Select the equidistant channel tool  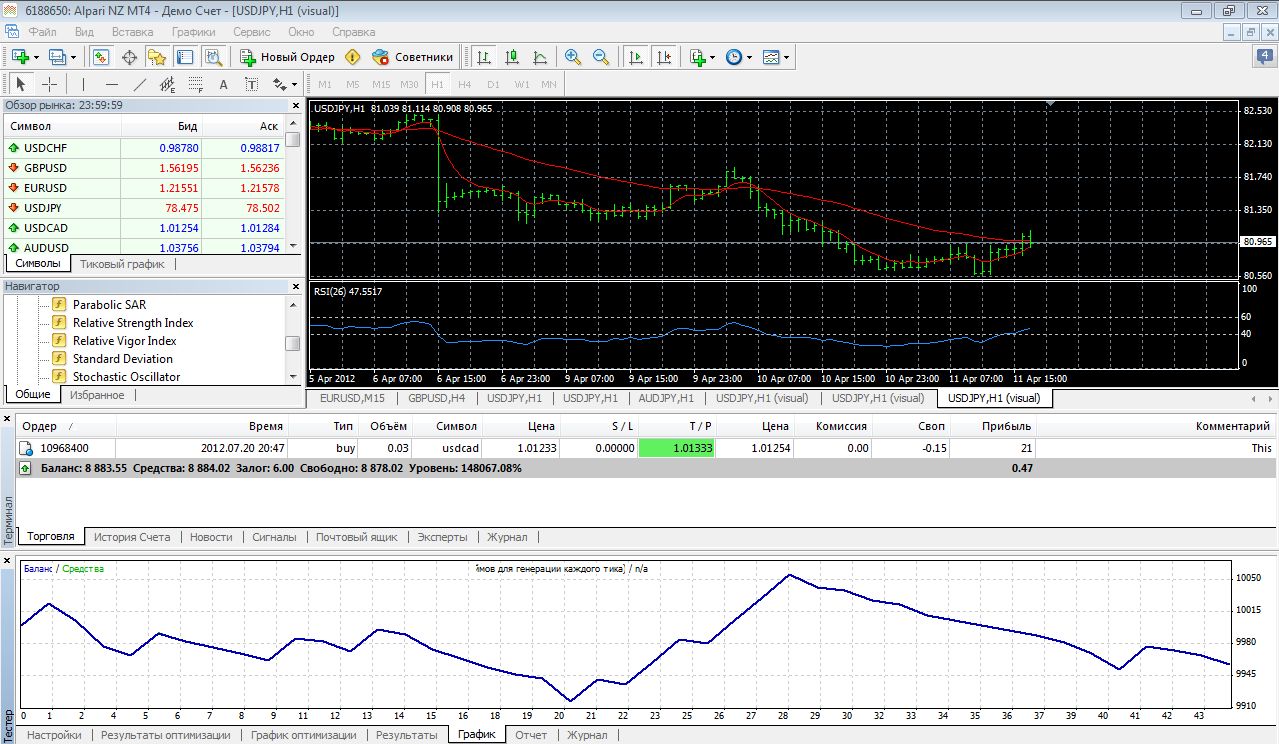(167, 84)
